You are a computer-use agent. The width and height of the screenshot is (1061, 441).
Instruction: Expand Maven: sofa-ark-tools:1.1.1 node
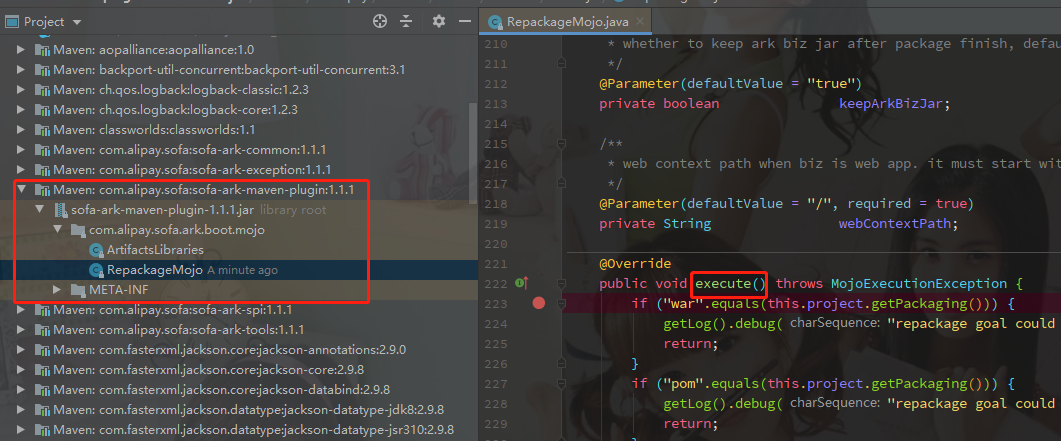coord(21,330)
